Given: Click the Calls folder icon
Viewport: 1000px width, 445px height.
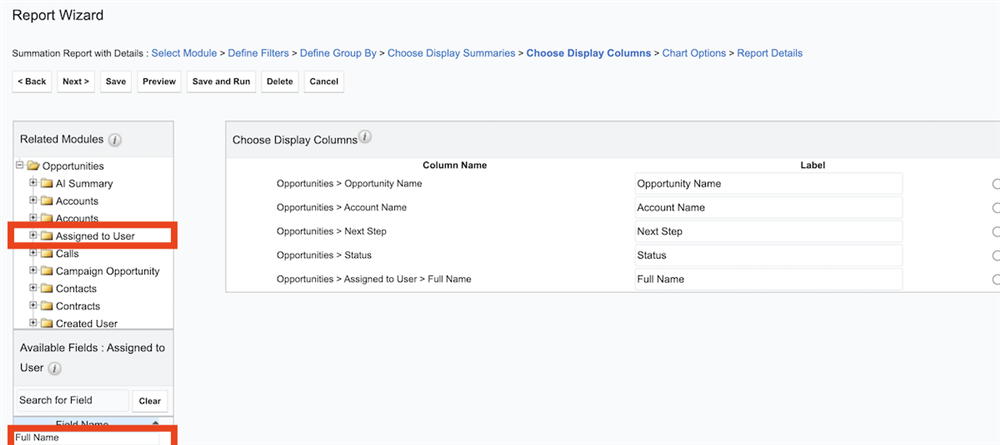Looking at the screenshot, I should pos(46,254).
